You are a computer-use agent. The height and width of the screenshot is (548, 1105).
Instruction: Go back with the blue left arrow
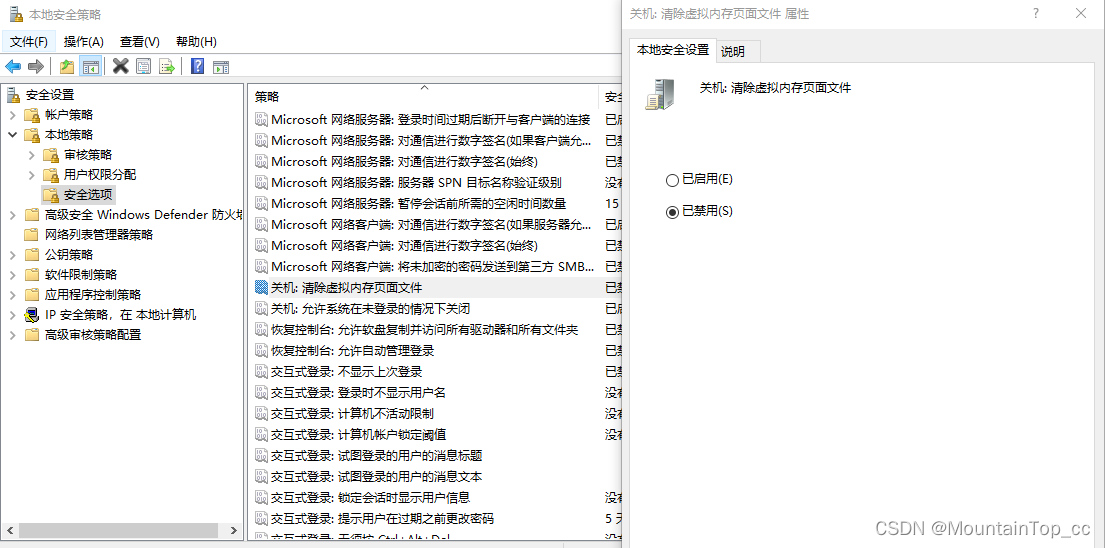tap(13, 67)
